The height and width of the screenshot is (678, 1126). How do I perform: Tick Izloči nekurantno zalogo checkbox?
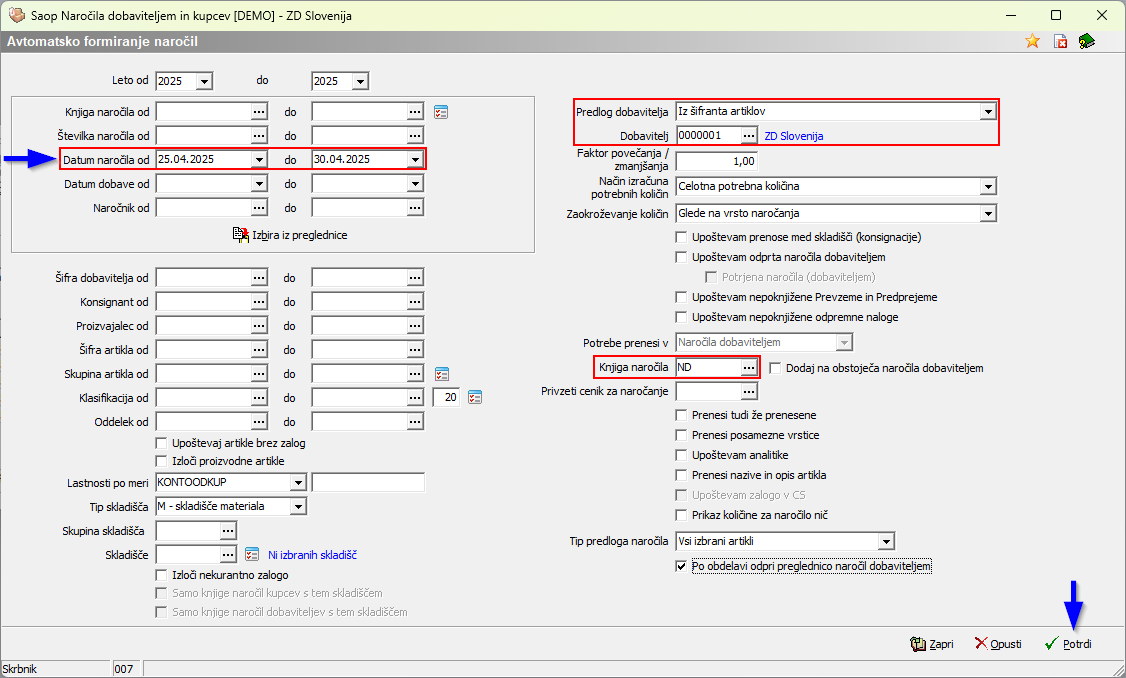162,575
